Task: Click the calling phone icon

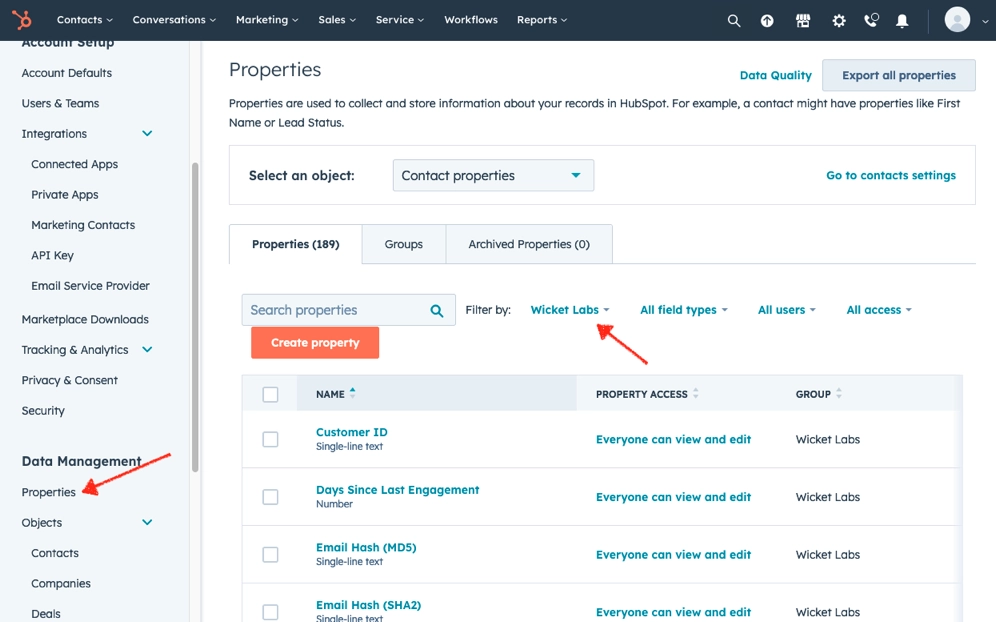Action: click(x=871, y=20)
